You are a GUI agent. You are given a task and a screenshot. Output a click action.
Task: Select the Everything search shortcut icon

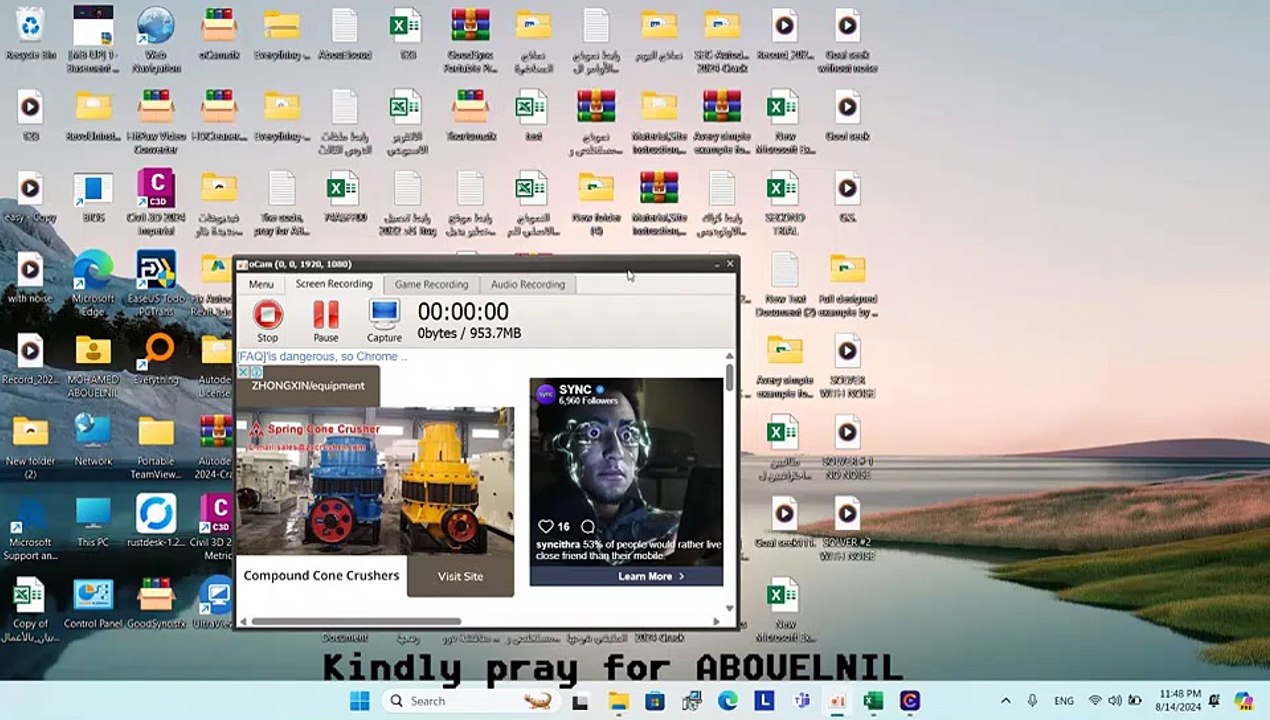point(156,359)
